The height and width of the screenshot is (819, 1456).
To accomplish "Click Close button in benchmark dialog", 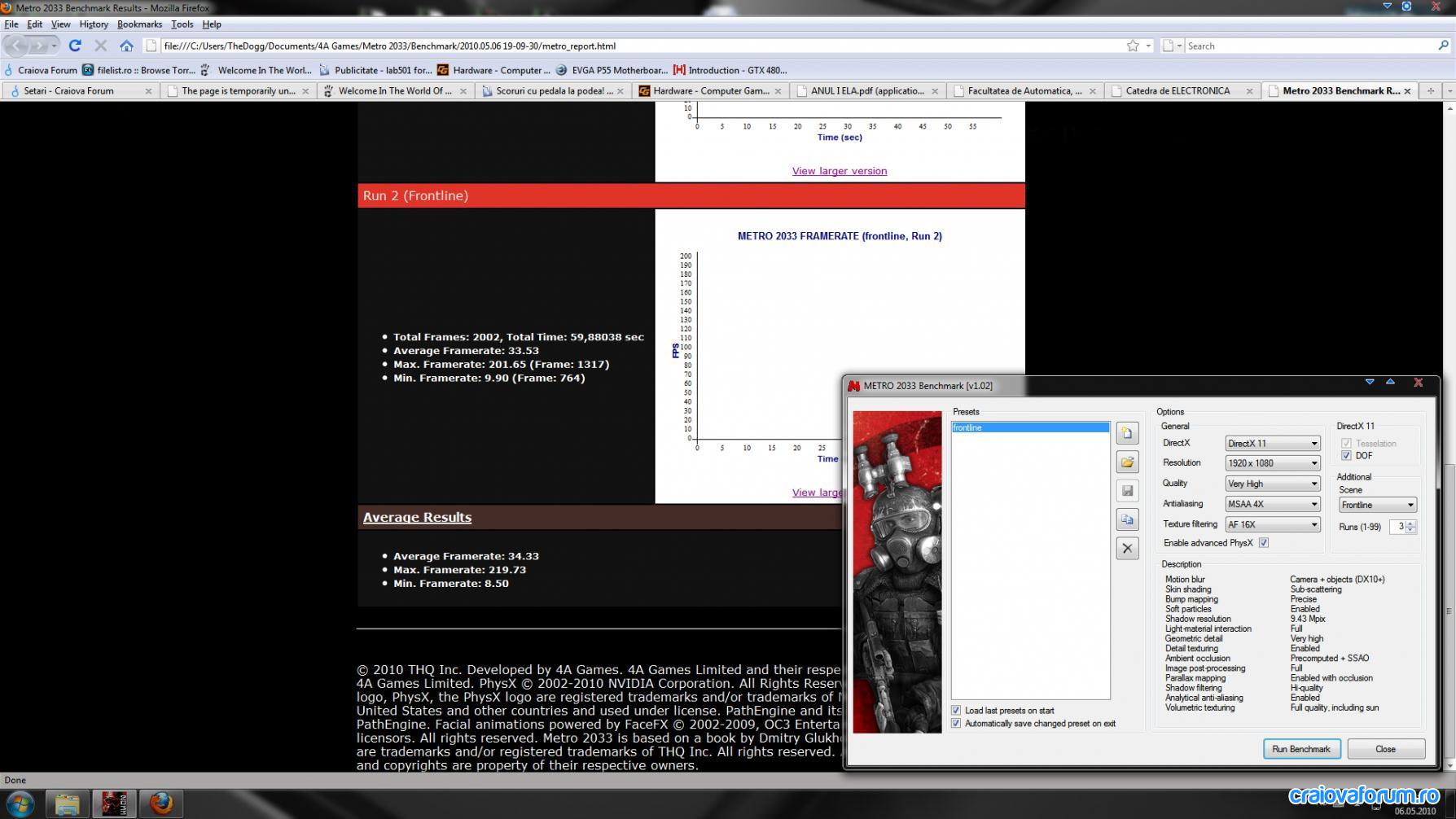I will pyautogui.click(x=1386, y=749).
